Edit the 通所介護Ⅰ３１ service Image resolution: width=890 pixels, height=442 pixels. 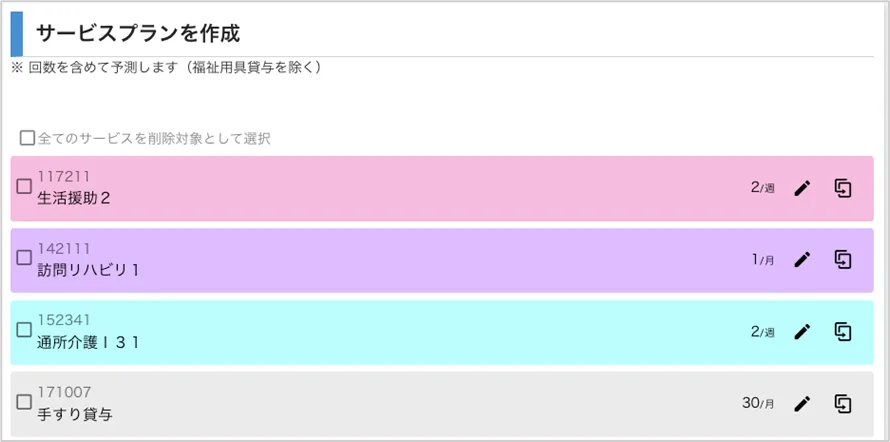[802, 332]
